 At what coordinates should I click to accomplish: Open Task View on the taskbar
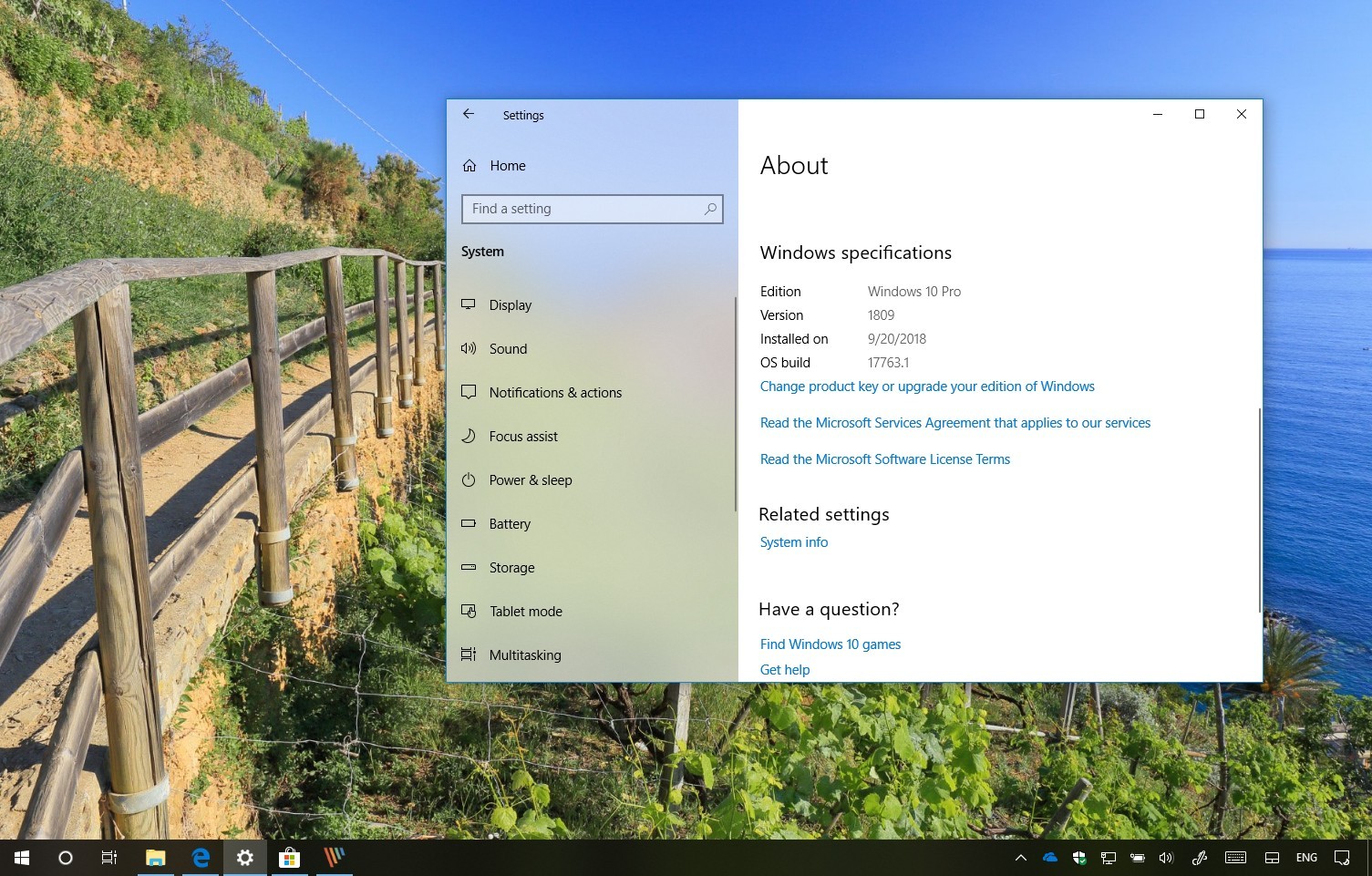coord(109,858)
